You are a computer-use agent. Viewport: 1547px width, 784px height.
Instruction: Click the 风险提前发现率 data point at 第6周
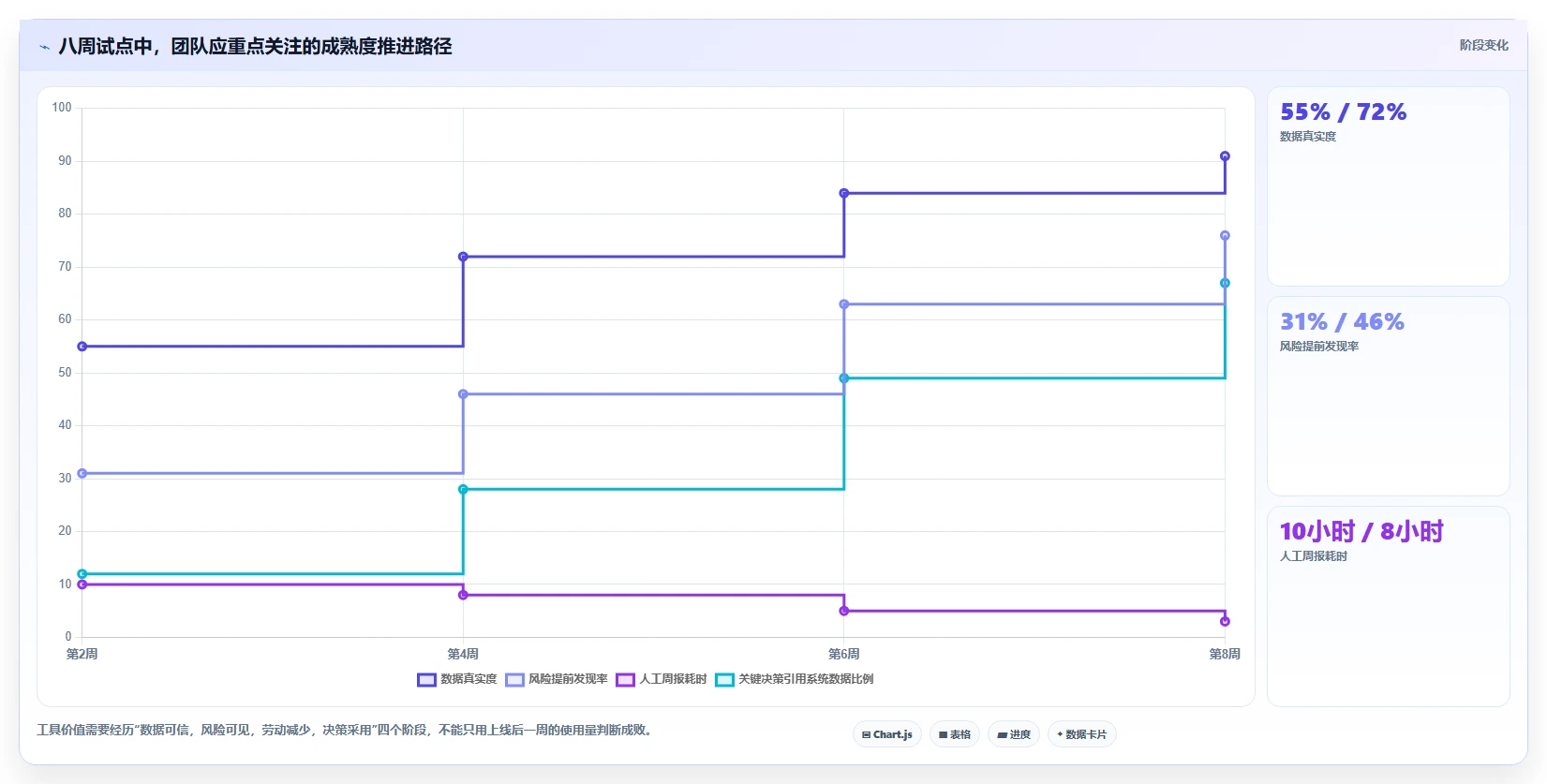[844, 304]
